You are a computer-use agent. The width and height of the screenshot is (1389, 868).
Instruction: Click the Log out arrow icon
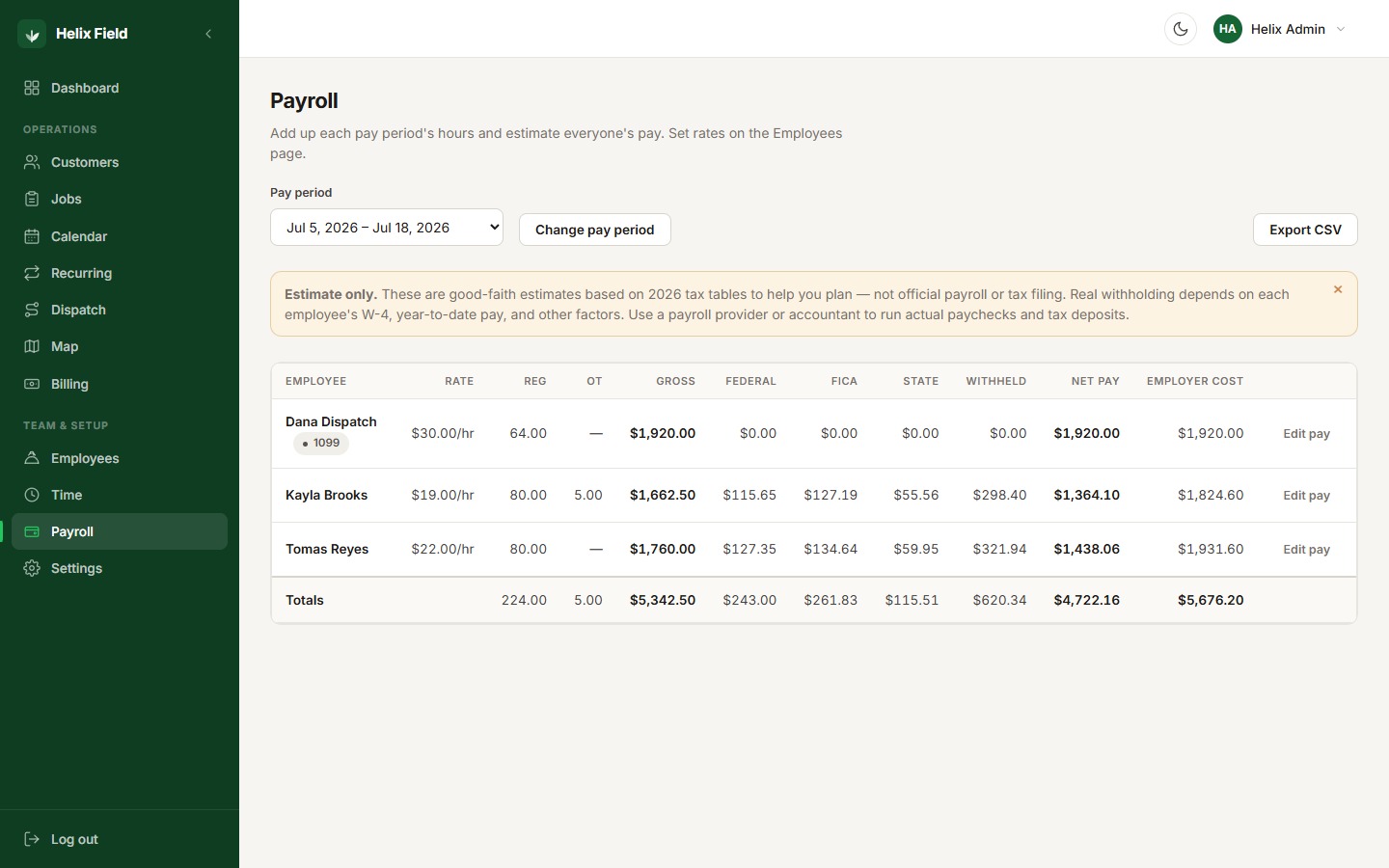(32, 839)
